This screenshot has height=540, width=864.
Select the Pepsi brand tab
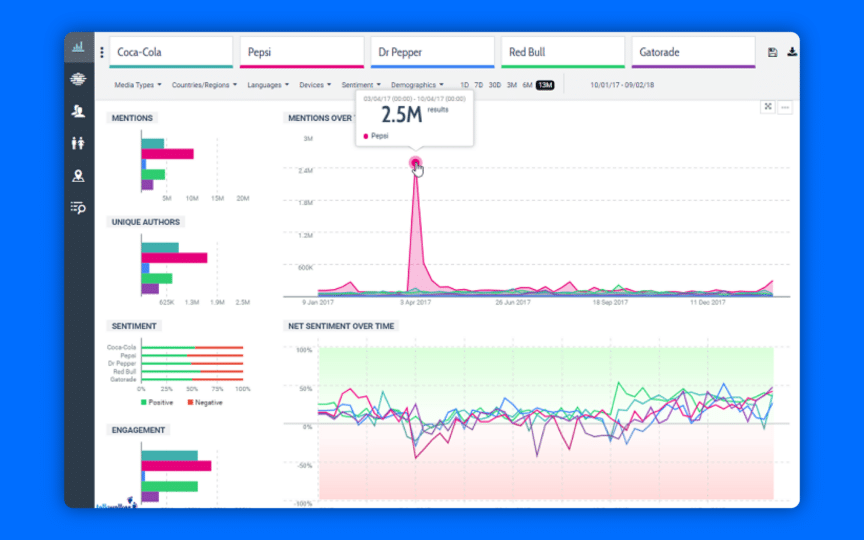pos(302,53)
